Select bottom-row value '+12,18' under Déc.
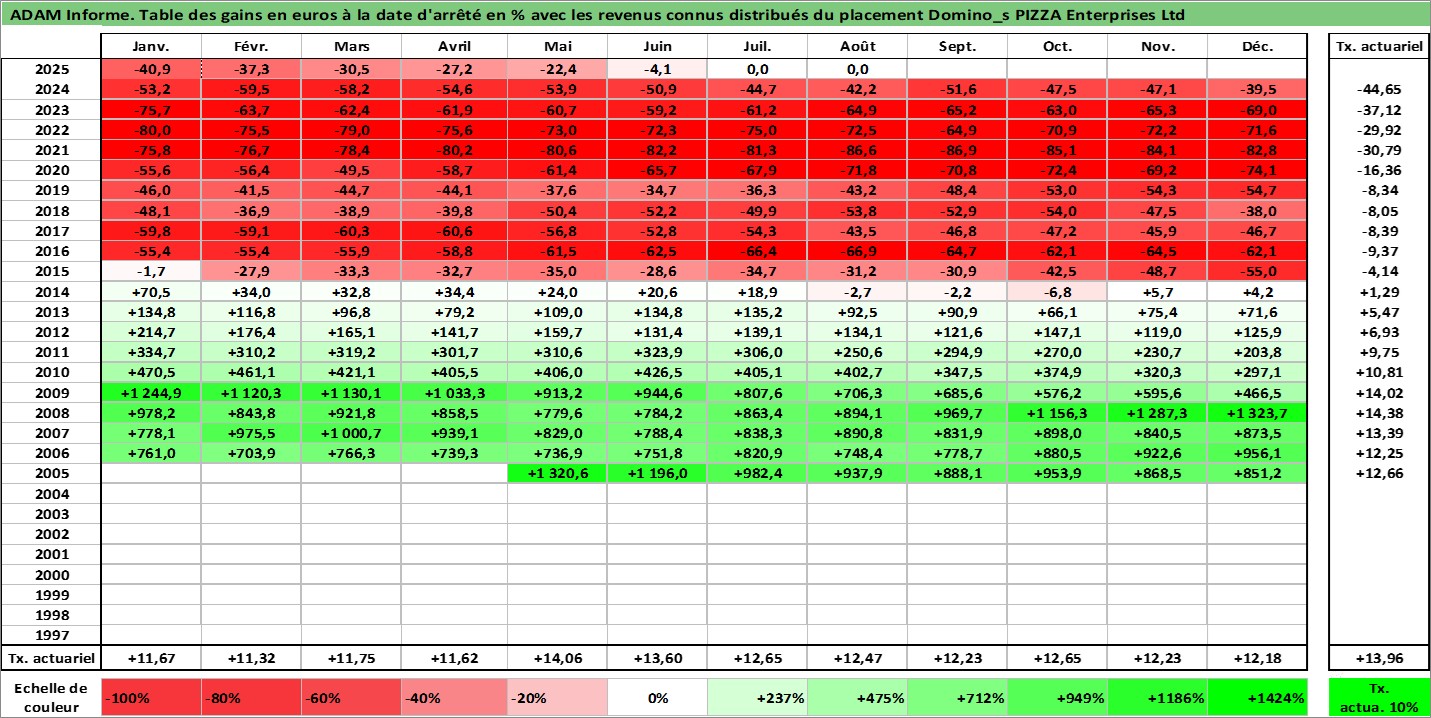Viewport: 1431px width, 718px height. [1258, 658]
